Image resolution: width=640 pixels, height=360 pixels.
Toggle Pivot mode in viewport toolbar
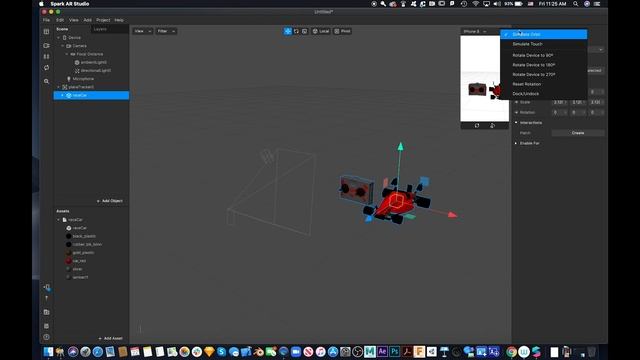click(342, 31)
